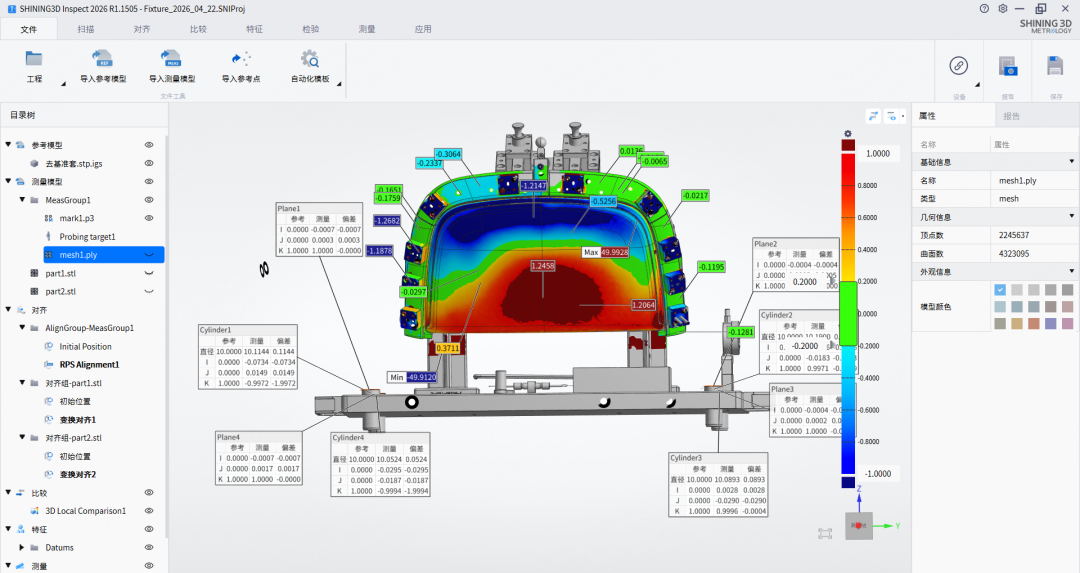The image size is (1080, 573).
Task: Click the part1.stl mesh icon
Action: tap(34, 273)
